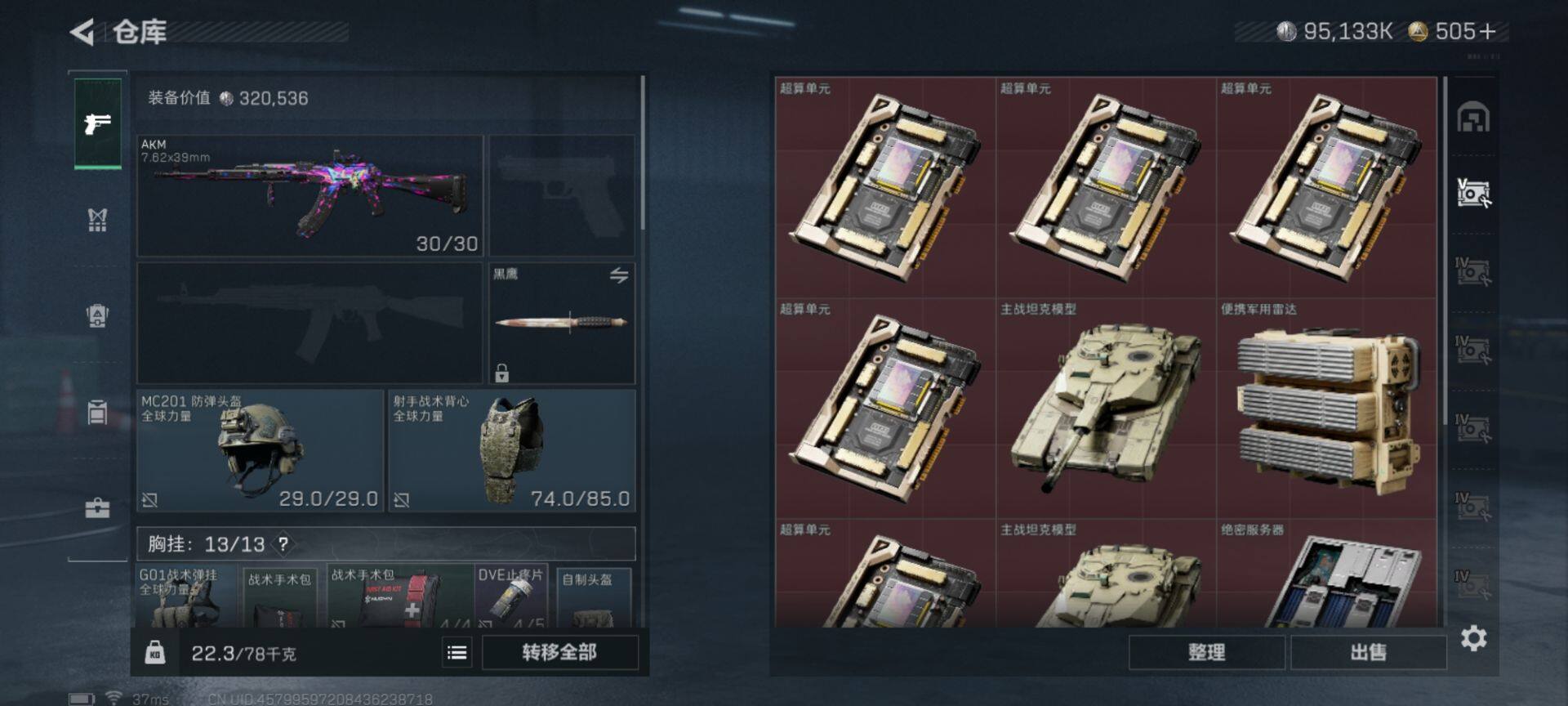The width and height of the screenshot is (1568, 706).
Task: Open the briefcase category in left sidebar
Action: click(98, 508)
